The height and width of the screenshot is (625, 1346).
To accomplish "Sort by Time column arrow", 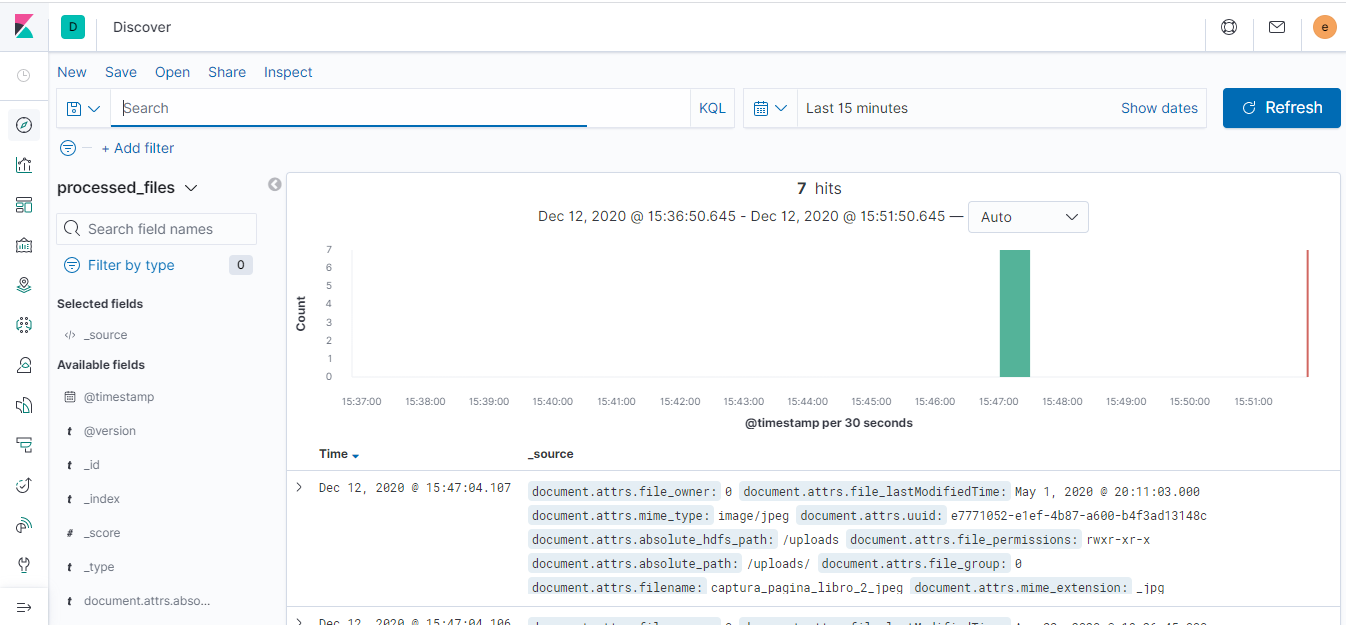I will pyautogui.click(x=355, y=456).
